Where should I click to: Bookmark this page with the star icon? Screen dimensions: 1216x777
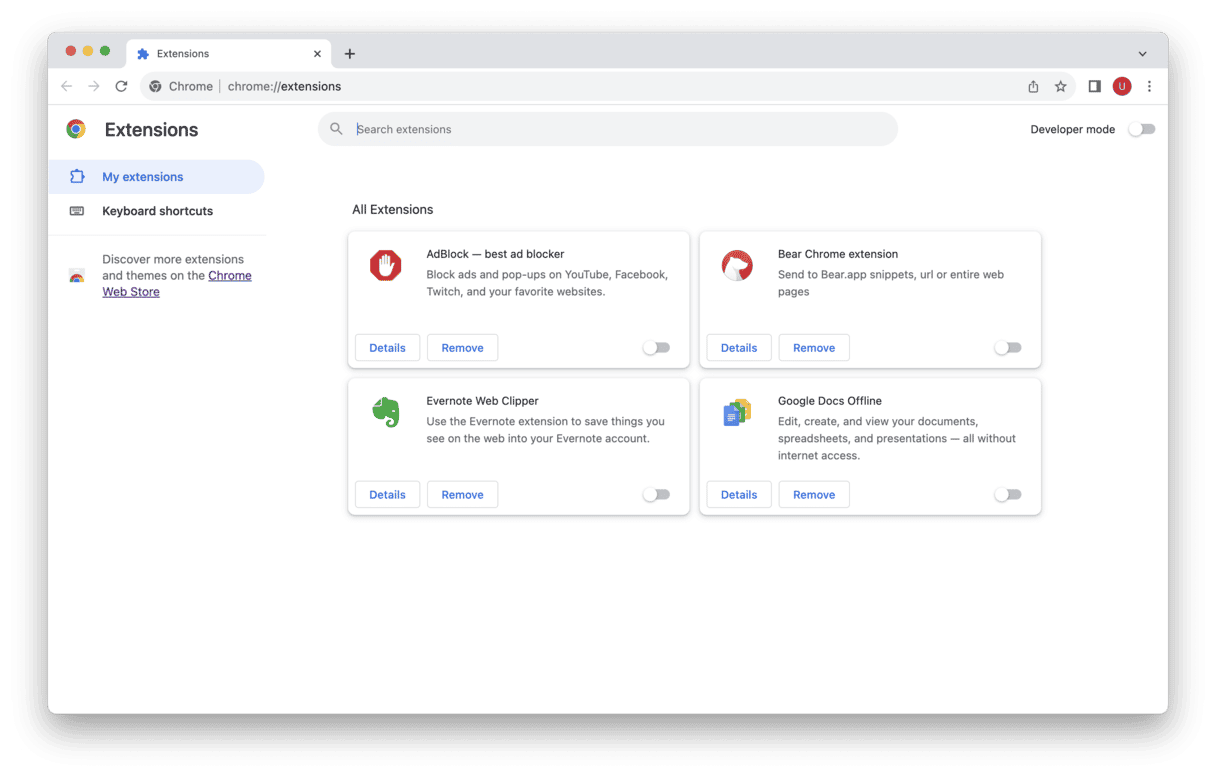[1061, 86]
